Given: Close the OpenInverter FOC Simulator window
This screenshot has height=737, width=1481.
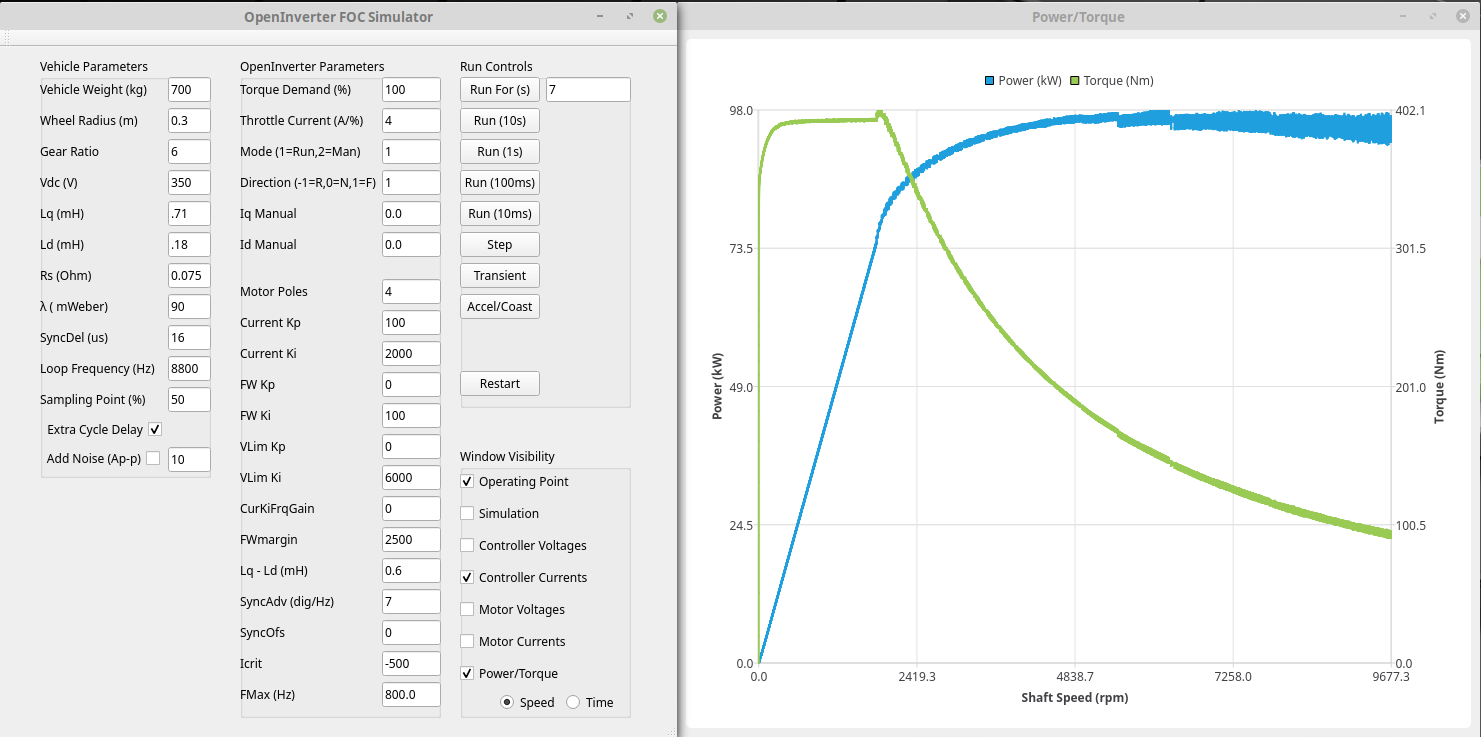Looking at the screenshot, I should coord(659,16).
